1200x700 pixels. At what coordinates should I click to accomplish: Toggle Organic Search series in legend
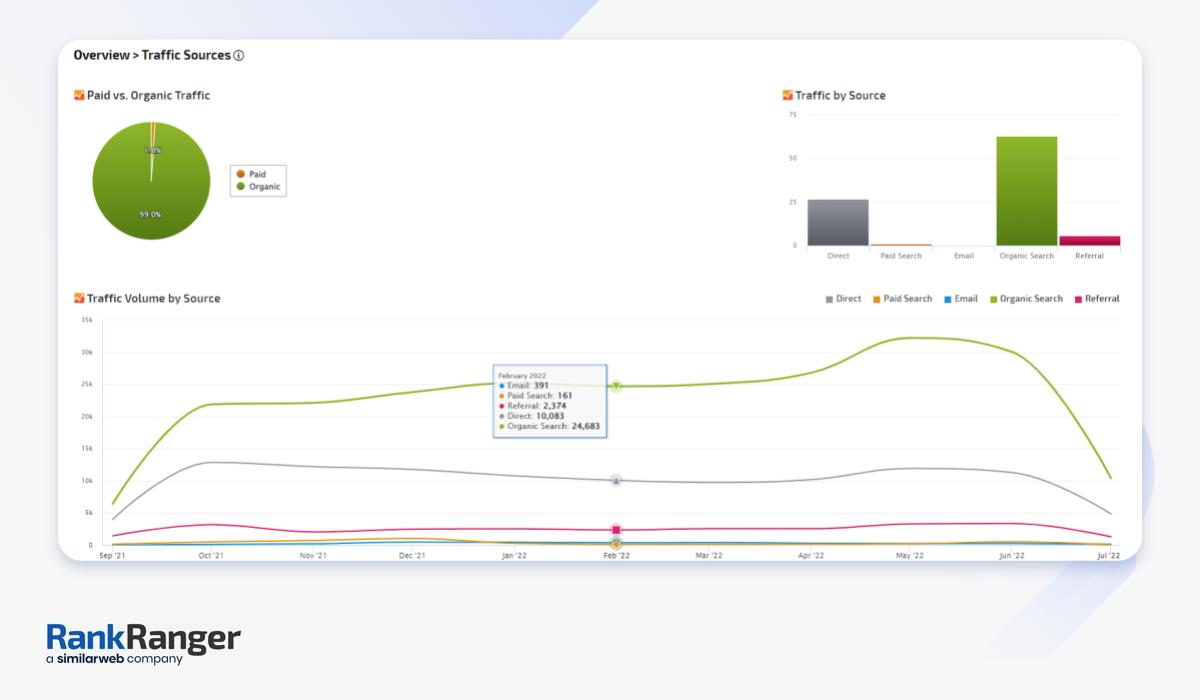(x=1026, y=299)
